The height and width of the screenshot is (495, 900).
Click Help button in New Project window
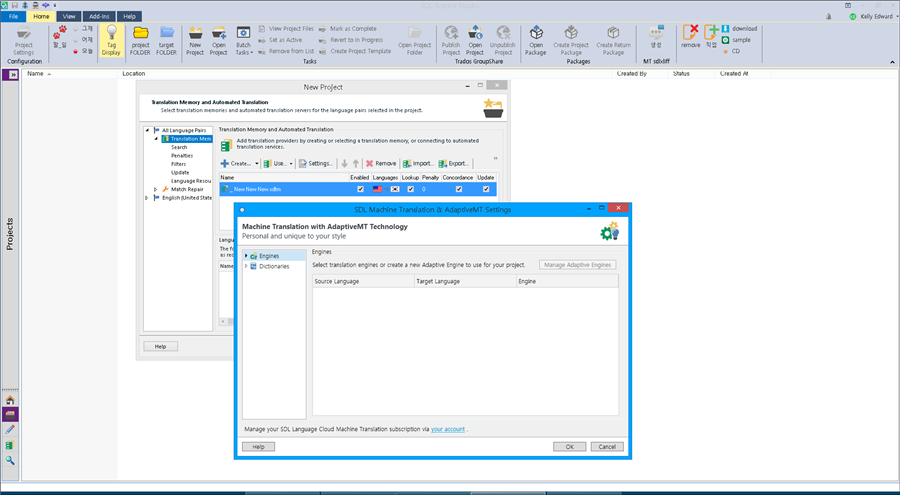click(161, 346)
